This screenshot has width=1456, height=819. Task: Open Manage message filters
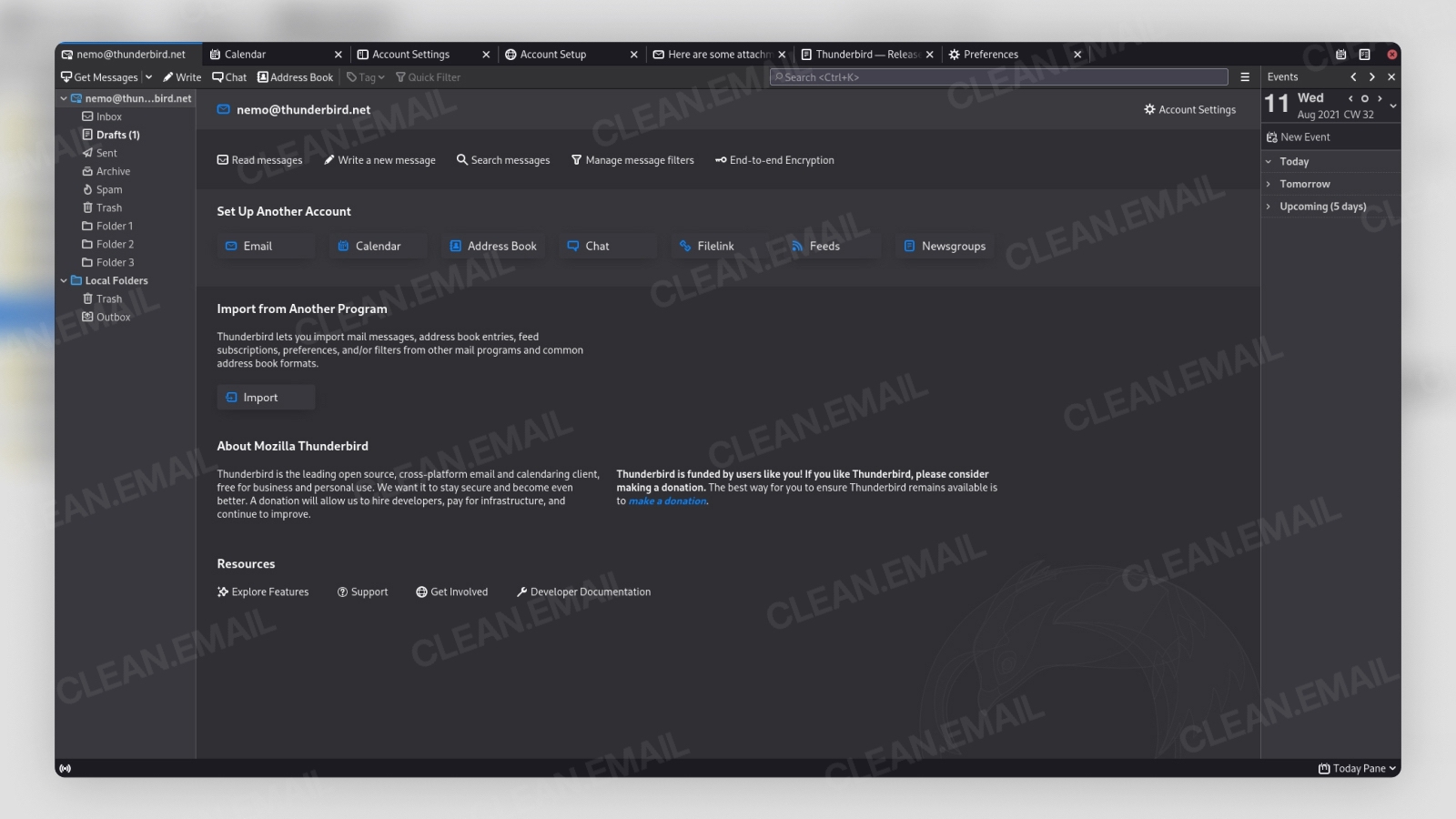click(633, 160)
